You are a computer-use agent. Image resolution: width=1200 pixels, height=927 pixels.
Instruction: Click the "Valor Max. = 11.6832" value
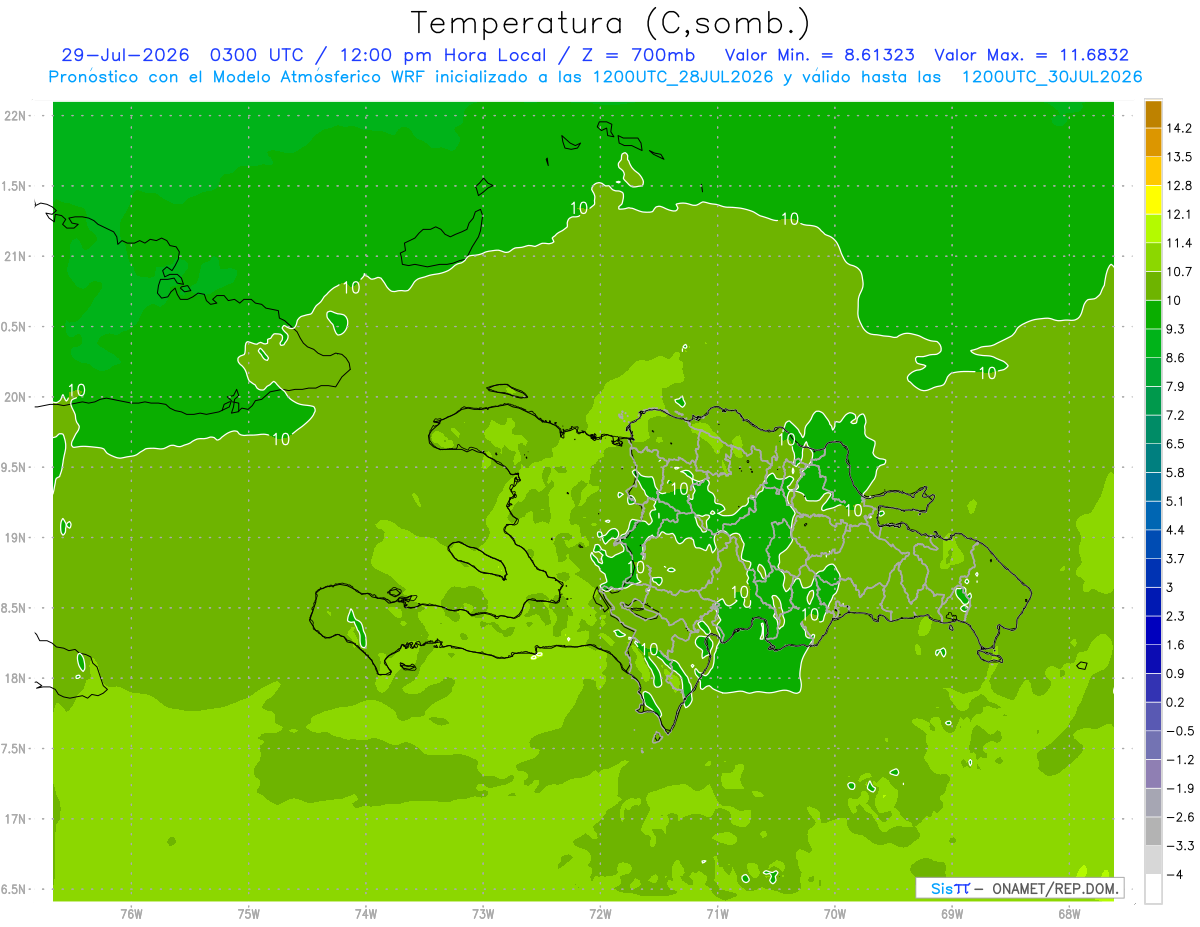1031,55
